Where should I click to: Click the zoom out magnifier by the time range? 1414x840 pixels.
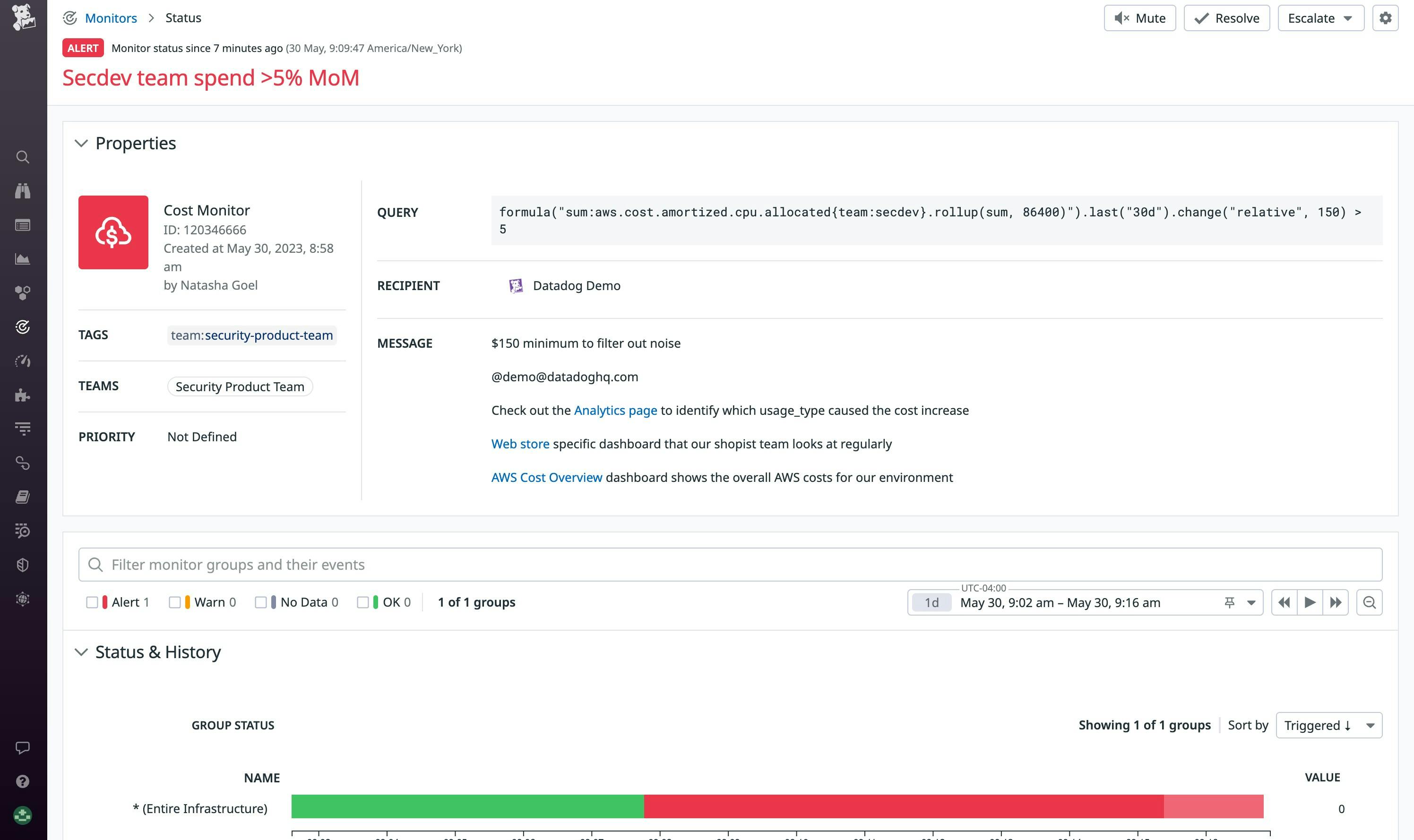click(1369, 602)
